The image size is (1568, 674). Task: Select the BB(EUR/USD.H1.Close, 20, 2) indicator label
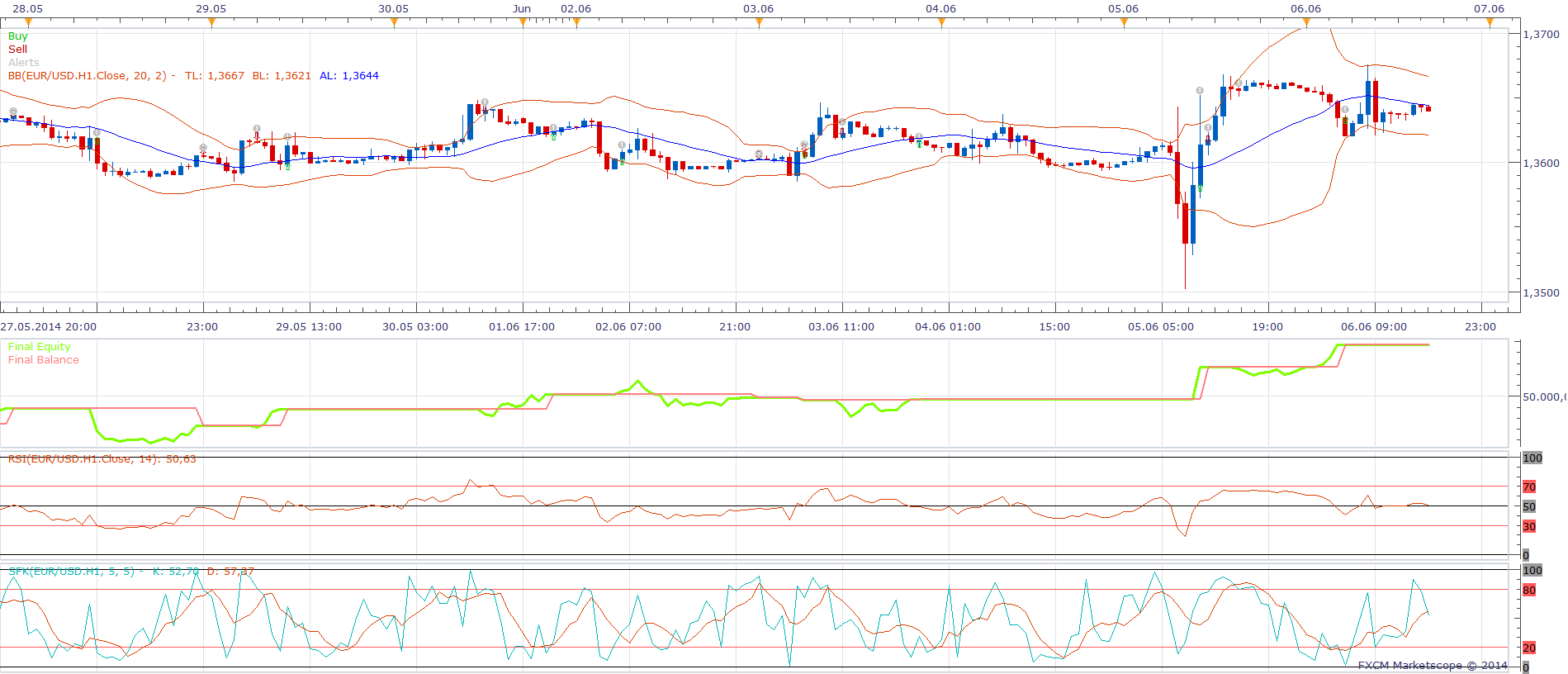[88, 75]
